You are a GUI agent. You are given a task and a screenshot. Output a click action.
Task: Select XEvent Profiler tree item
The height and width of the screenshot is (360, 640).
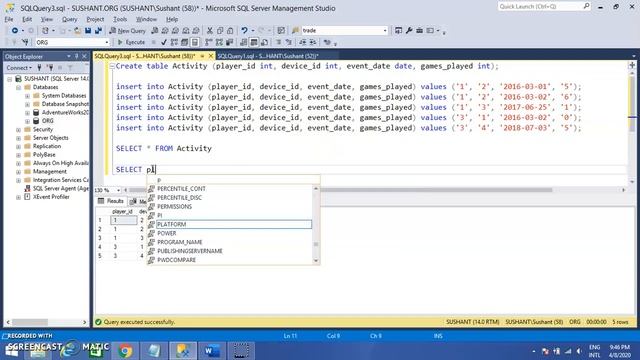click(51, 197)
